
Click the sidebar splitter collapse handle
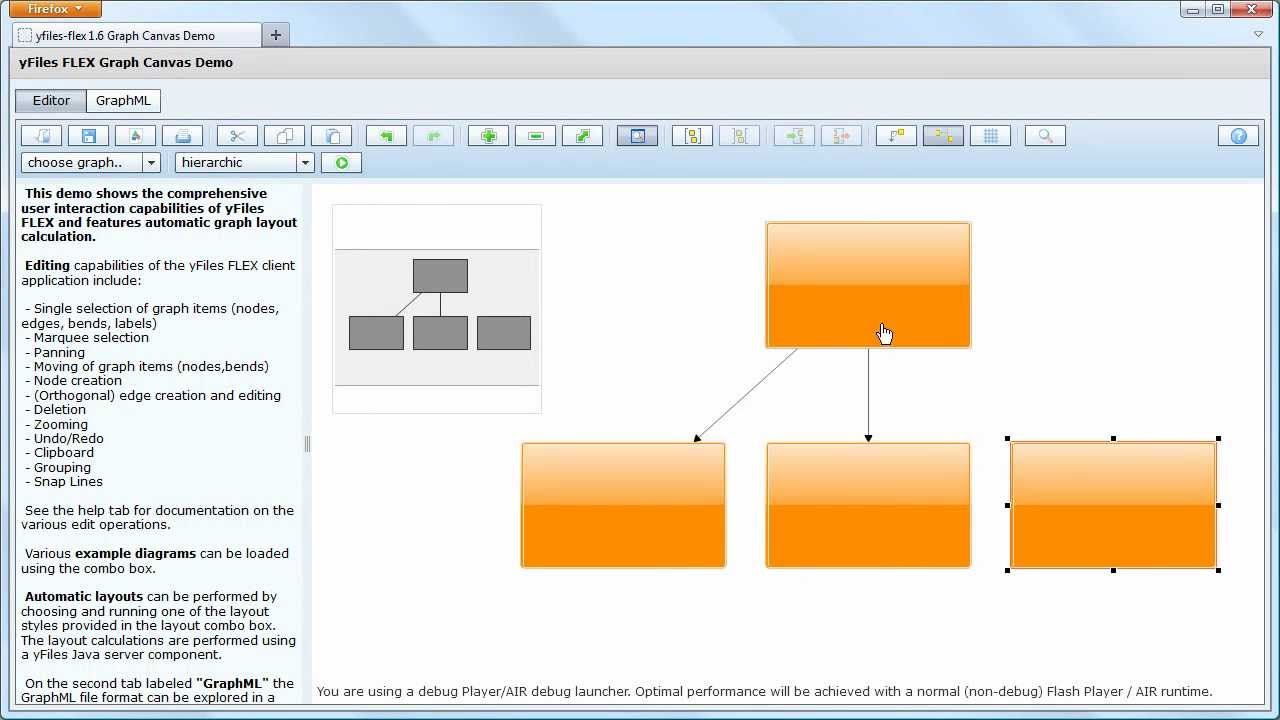[307, 444]
